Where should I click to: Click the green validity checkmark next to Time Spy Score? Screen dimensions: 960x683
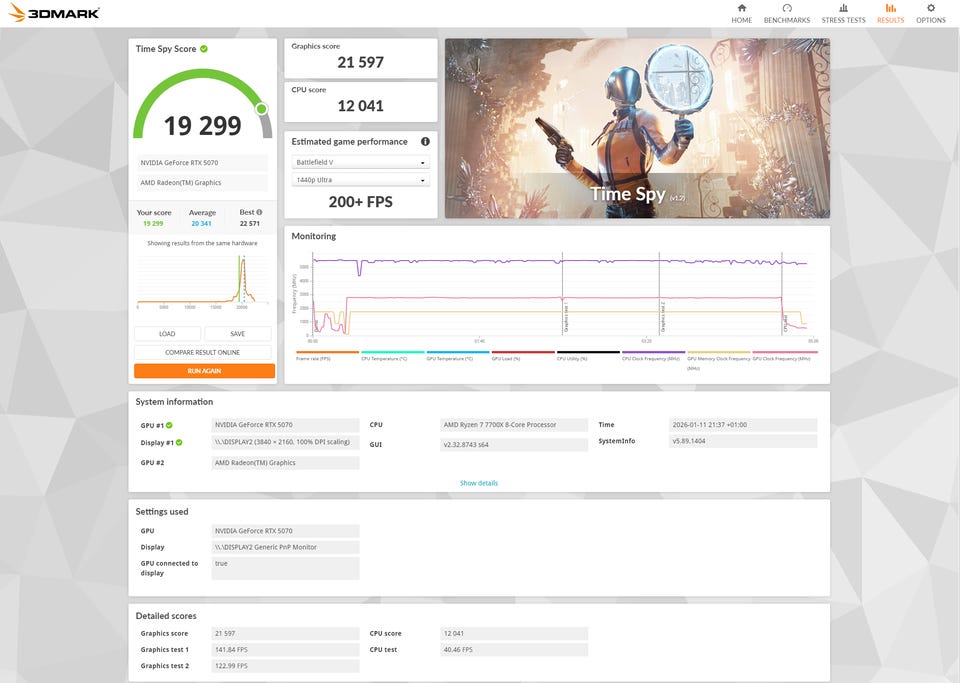click(204, 49)
